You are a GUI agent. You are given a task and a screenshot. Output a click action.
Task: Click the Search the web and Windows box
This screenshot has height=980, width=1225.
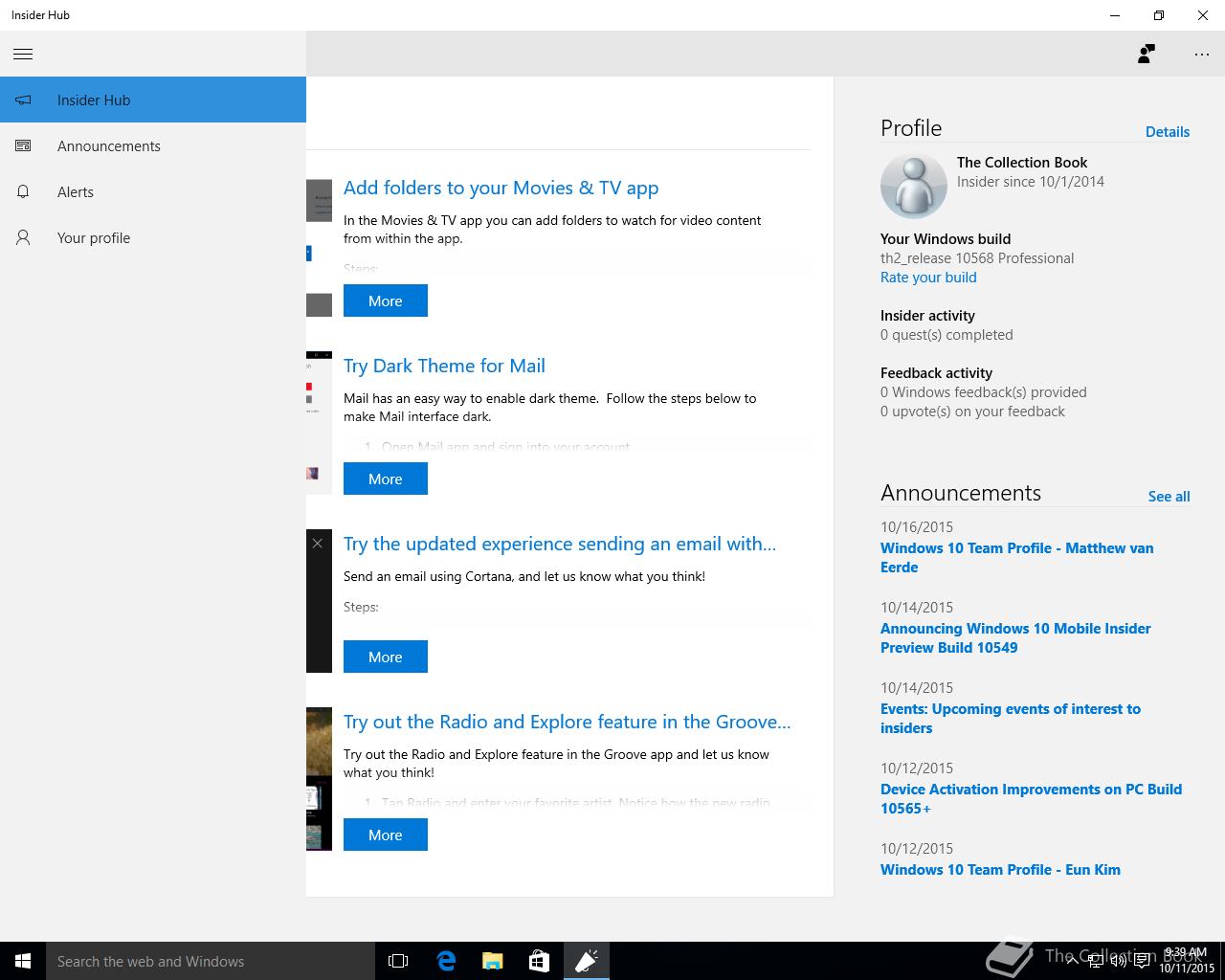[x=211, y=961]
